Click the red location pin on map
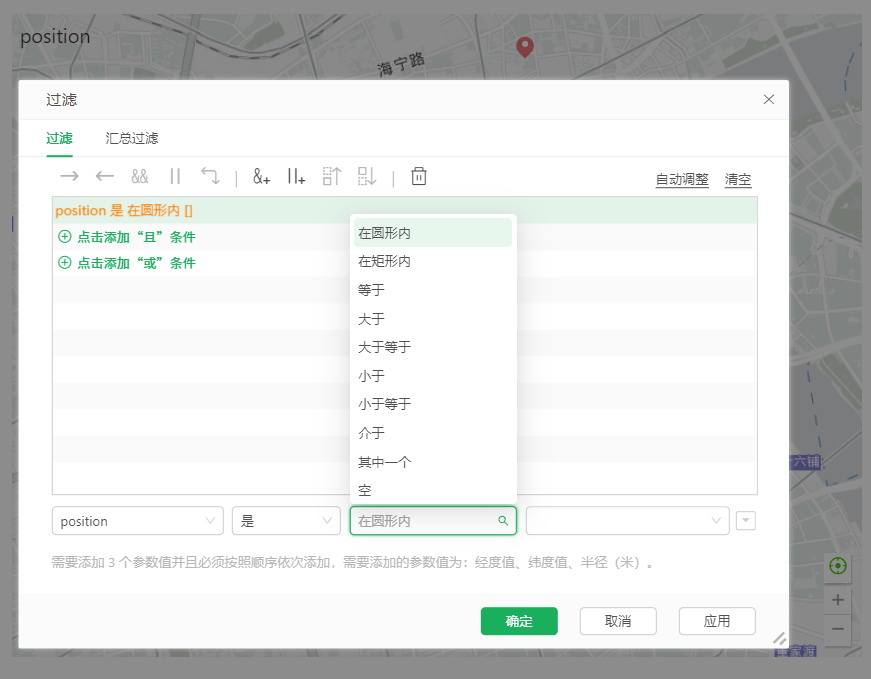 coord(525,47)
